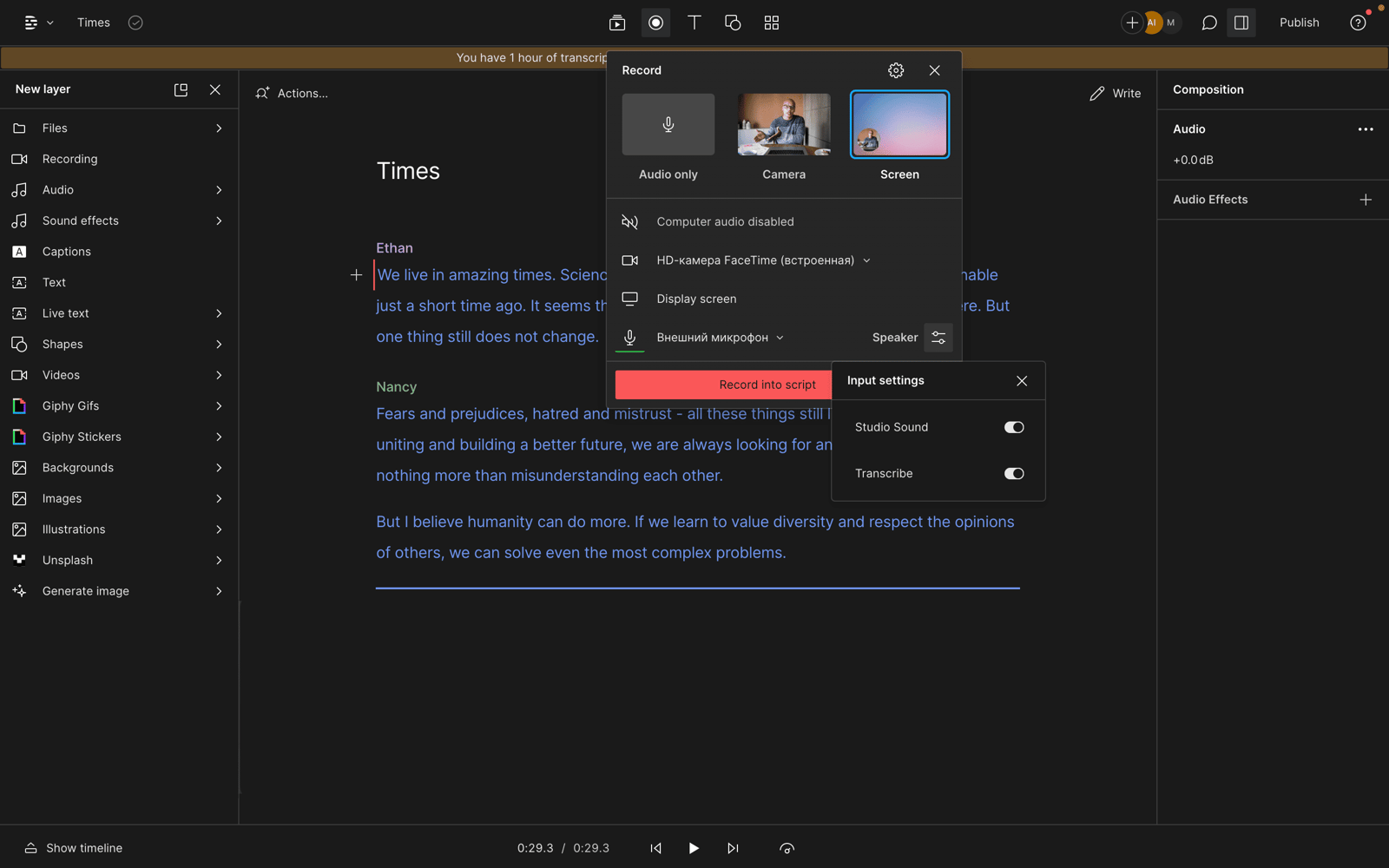Image resolution: width=1389 pixels, height=868 pixels.
Task: Open the layout templates grid icon
Action: [x=771, y=23]
